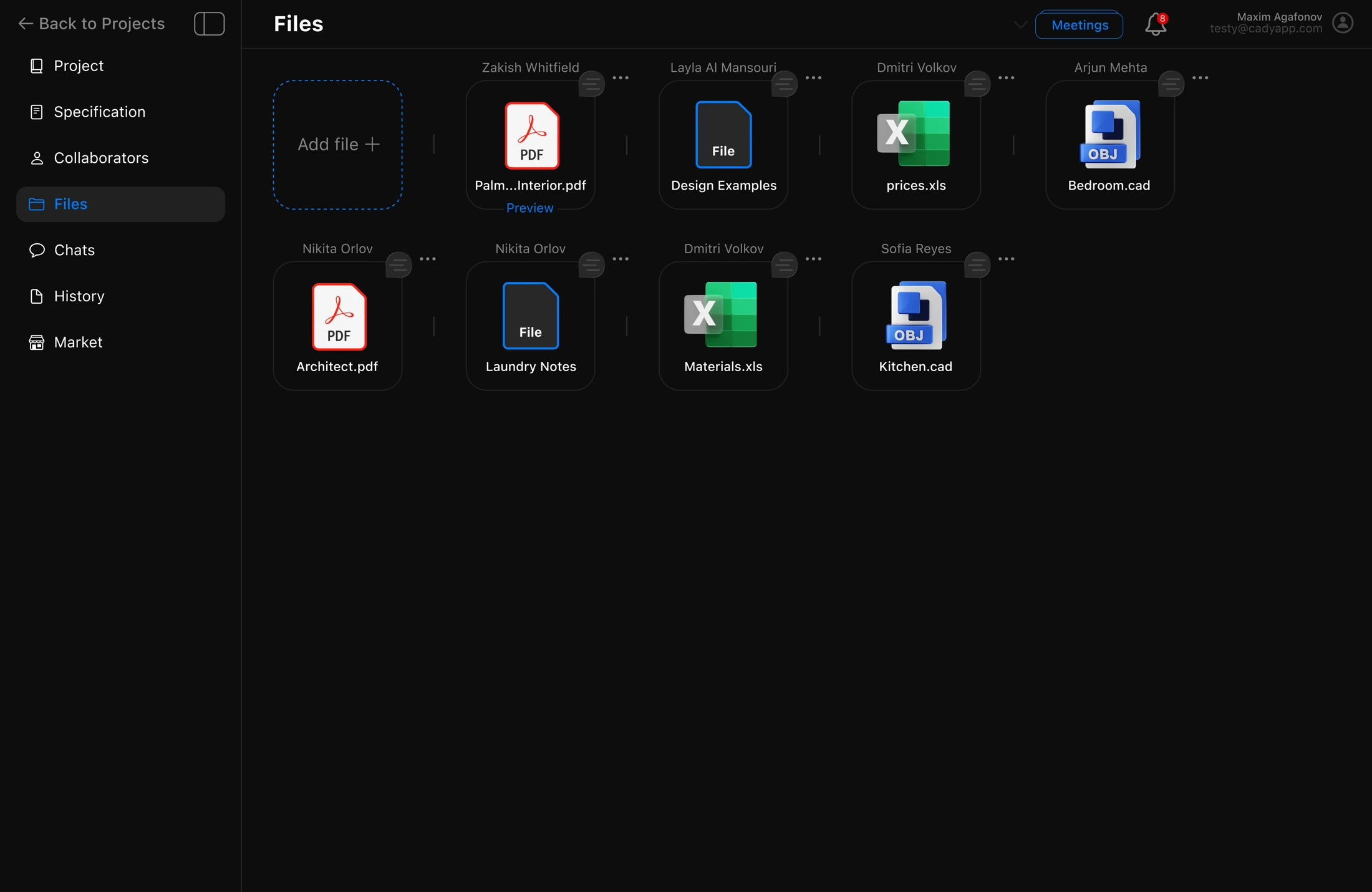The width and height of the screenshot is (1372, 892).
Task: Select the Palm...Interior.pdf PDF icon
Action: pyautogui.click(x=531, y=135)
